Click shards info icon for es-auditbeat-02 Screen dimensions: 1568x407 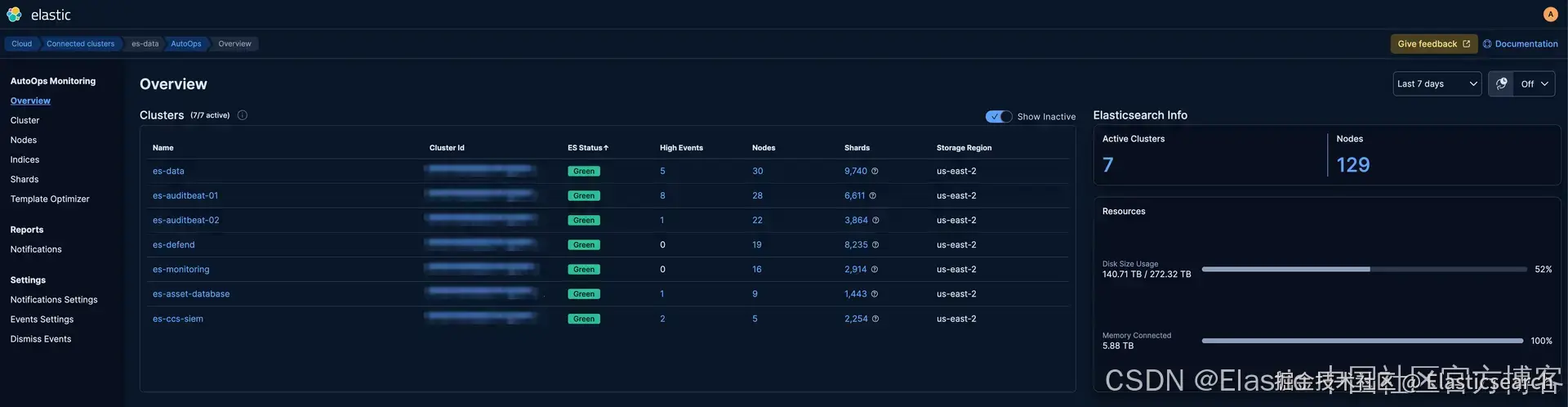(x=875, y=220)
